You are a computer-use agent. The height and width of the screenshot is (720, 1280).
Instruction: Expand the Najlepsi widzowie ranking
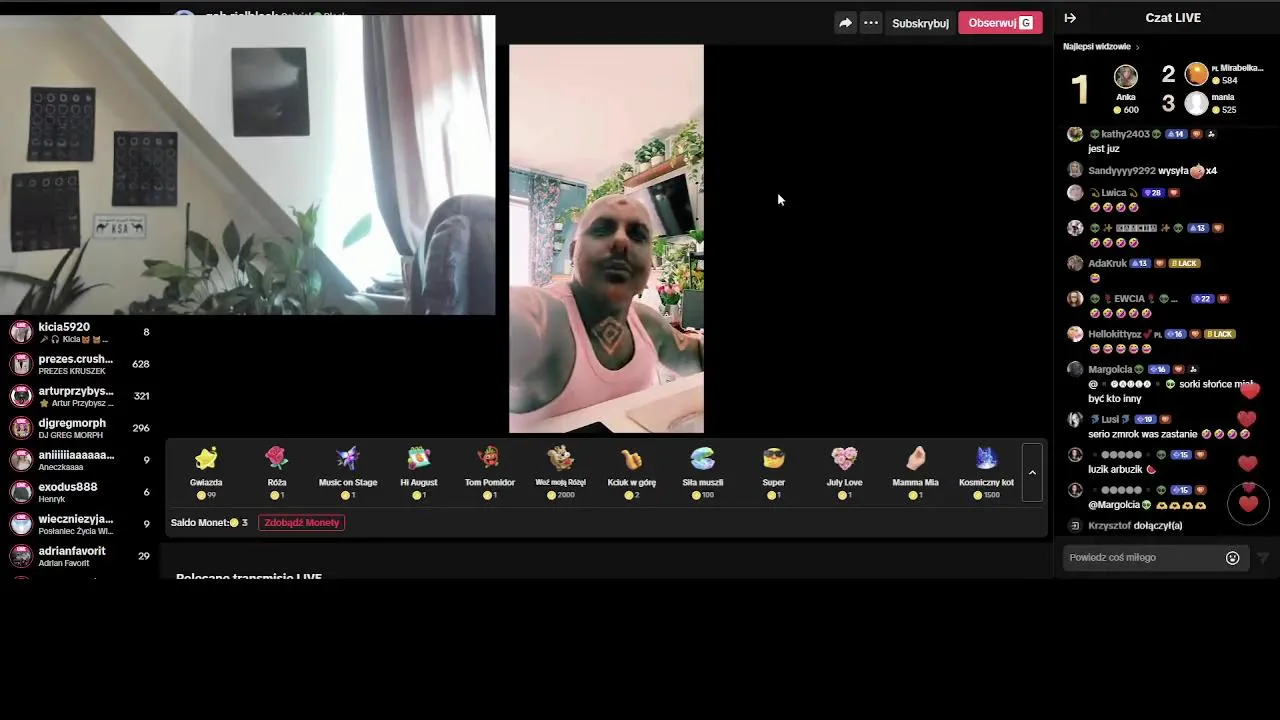(1101, 47)
